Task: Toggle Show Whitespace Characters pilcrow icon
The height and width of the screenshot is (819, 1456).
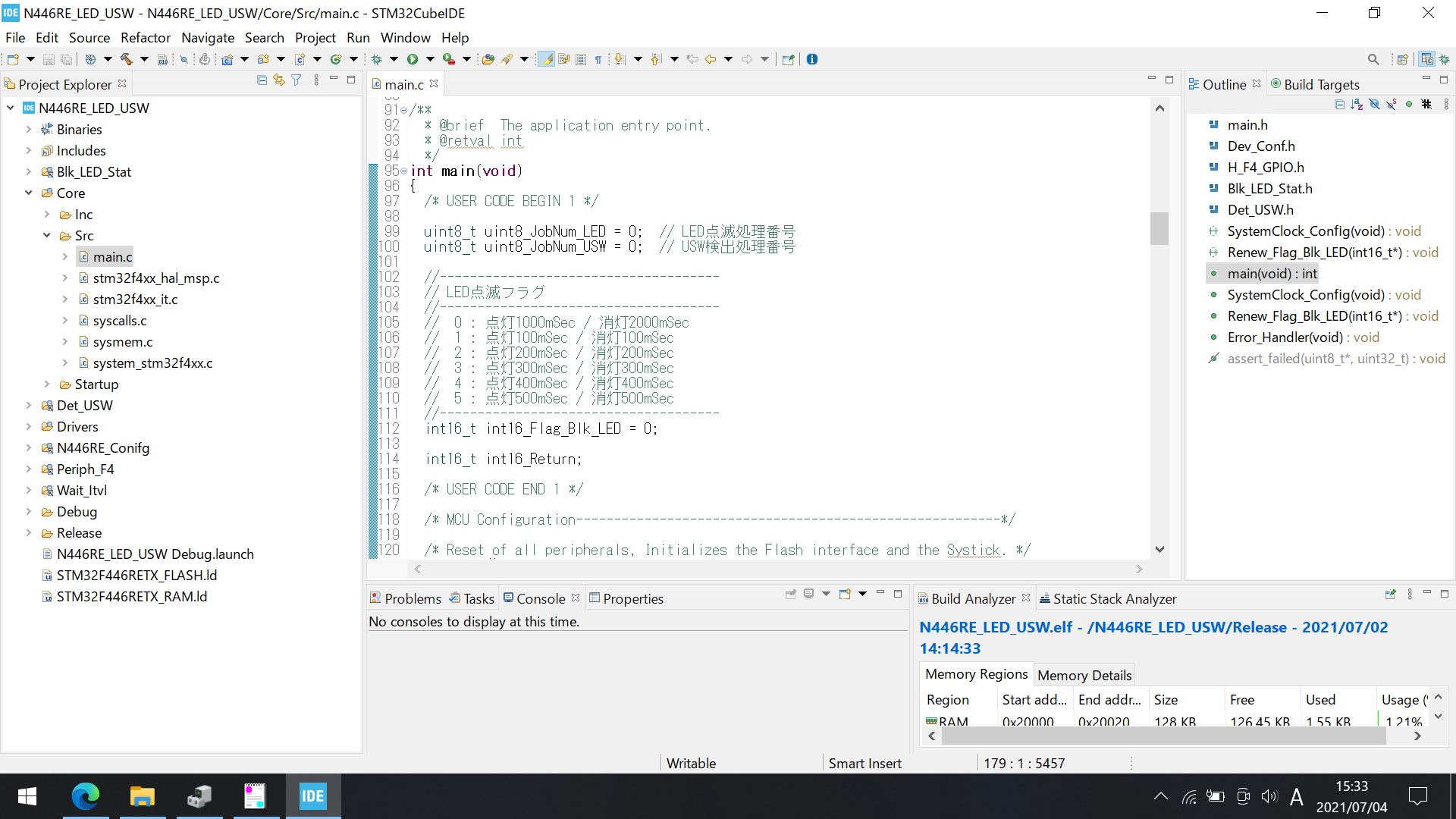Action: tap(598, 59)
